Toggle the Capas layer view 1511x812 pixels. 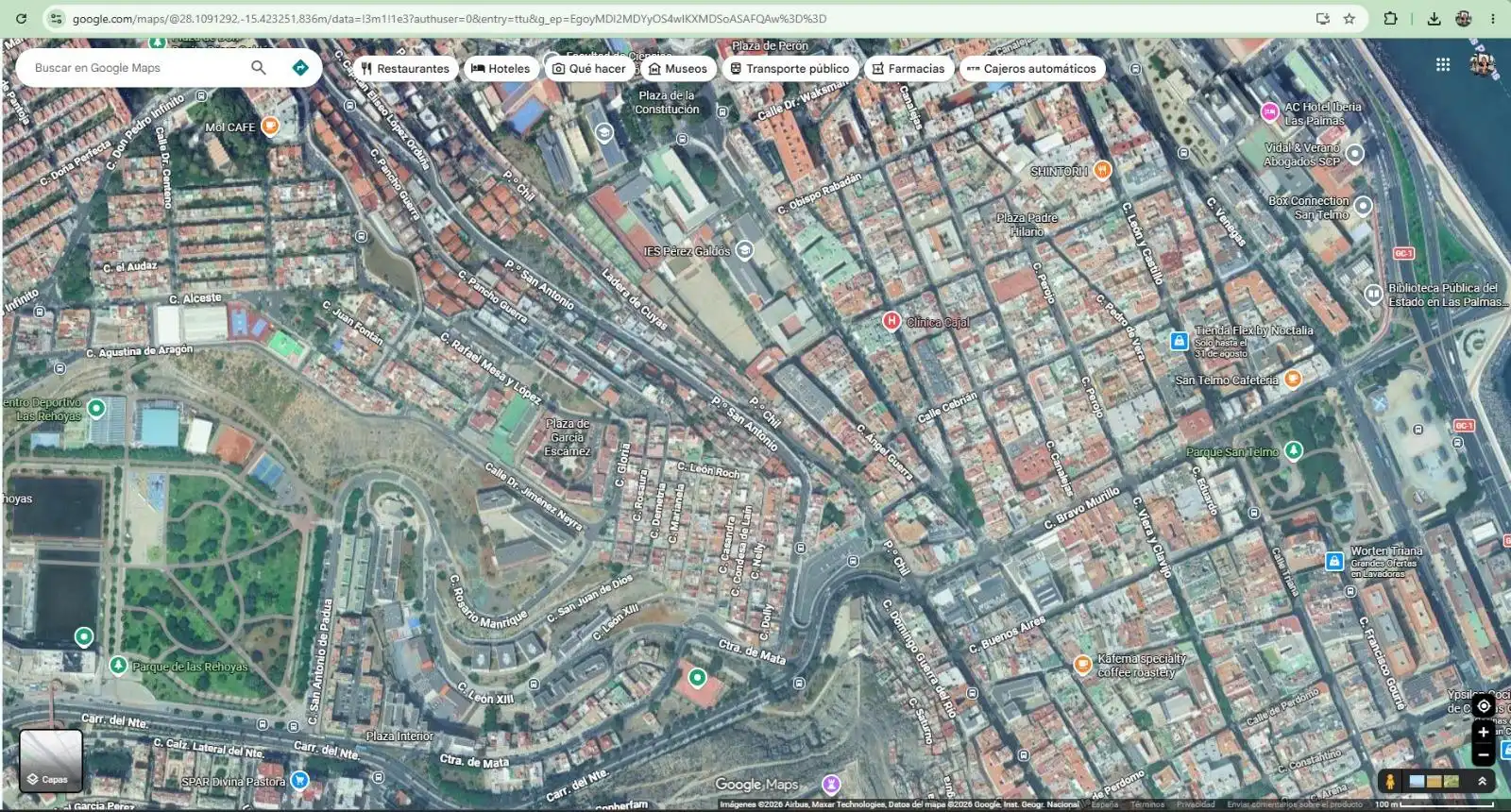tap(51, 760)
